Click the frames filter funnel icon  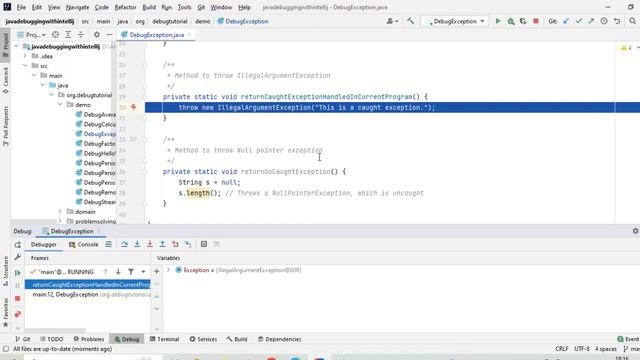[131, 271]
